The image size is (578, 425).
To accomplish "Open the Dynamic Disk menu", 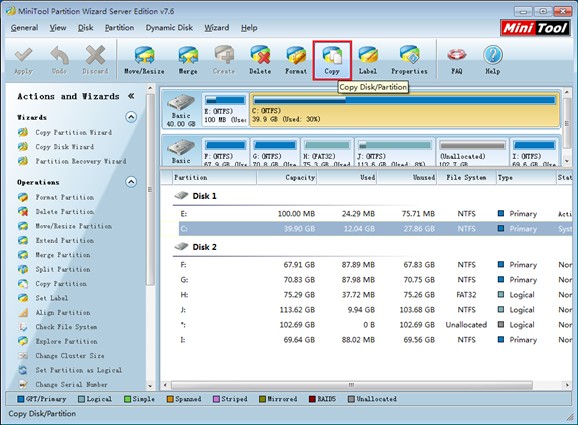I will coord(169,28).
